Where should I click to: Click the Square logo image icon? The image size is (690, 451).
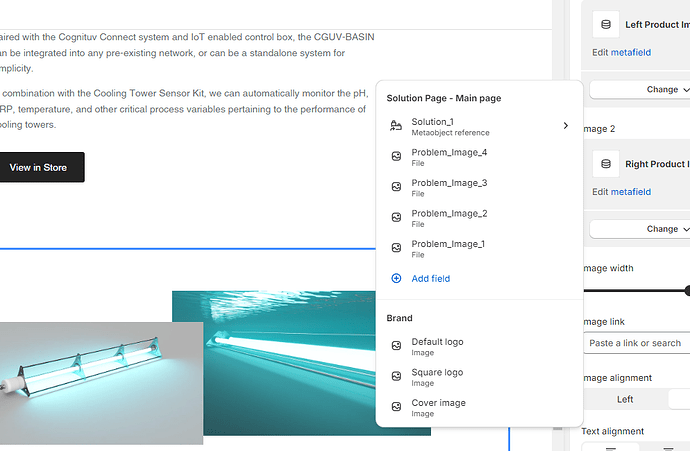(396, 376)
